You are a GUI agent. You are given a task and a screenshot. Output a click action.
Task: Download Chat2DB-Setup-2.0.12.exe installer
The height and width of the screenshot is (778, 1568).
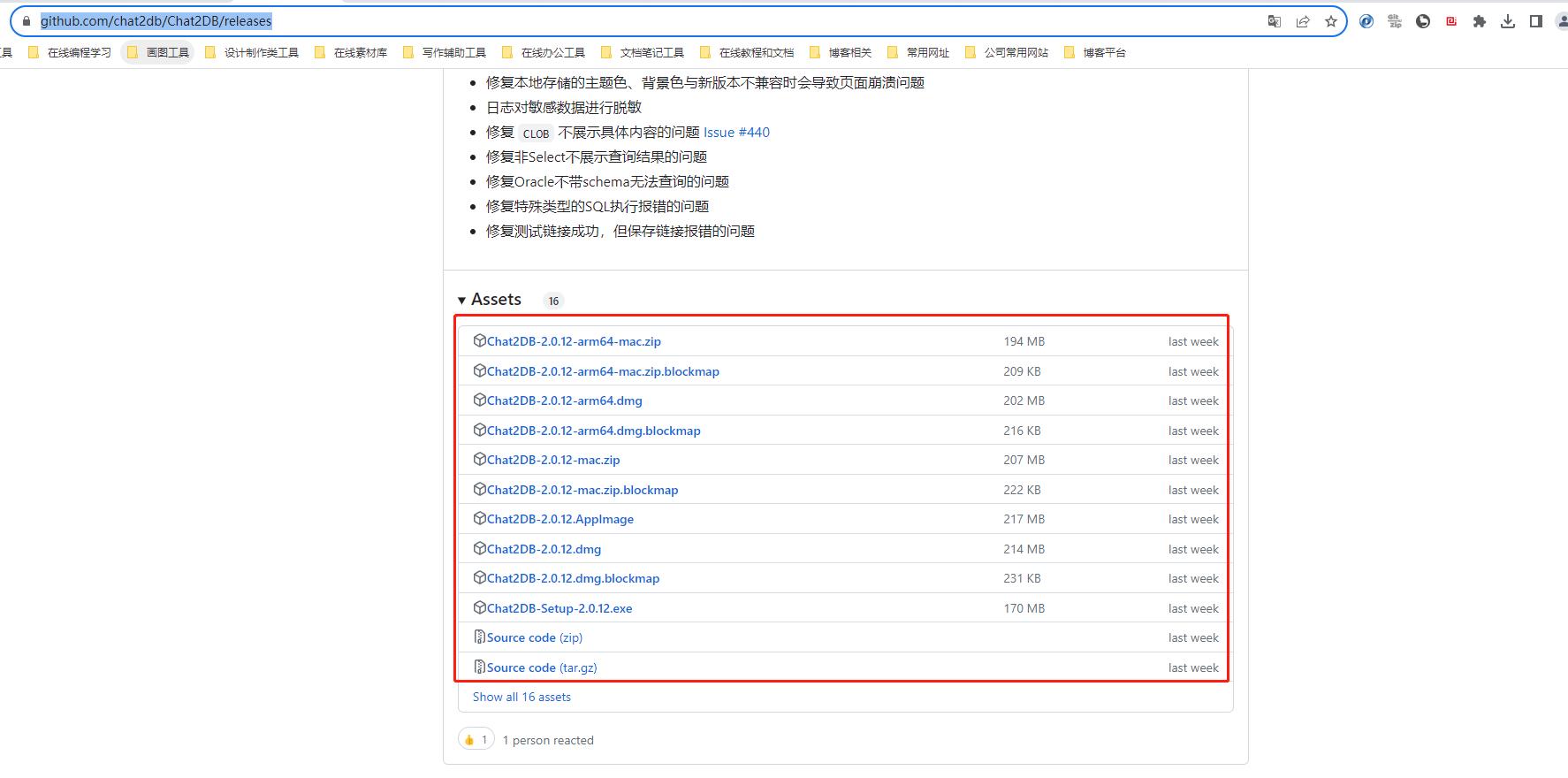559,608
